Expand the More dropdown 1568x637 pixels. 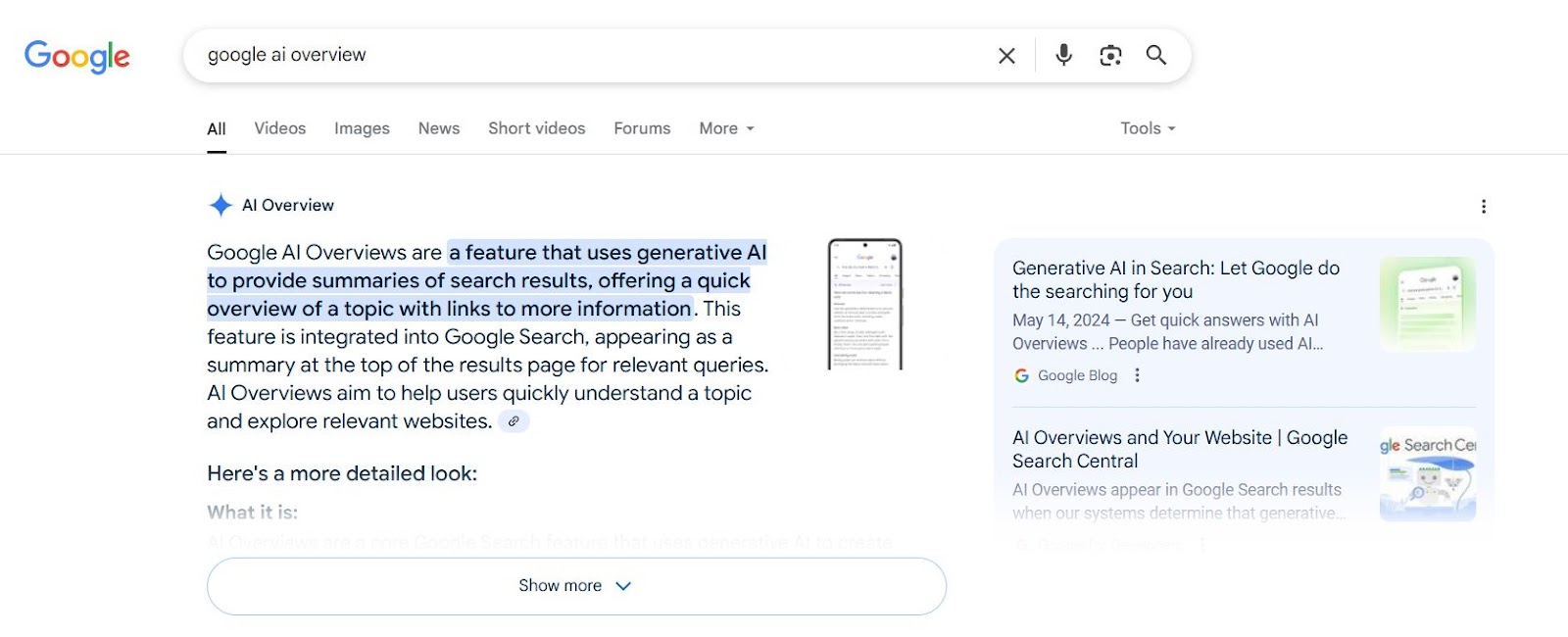tap(726, 128)
